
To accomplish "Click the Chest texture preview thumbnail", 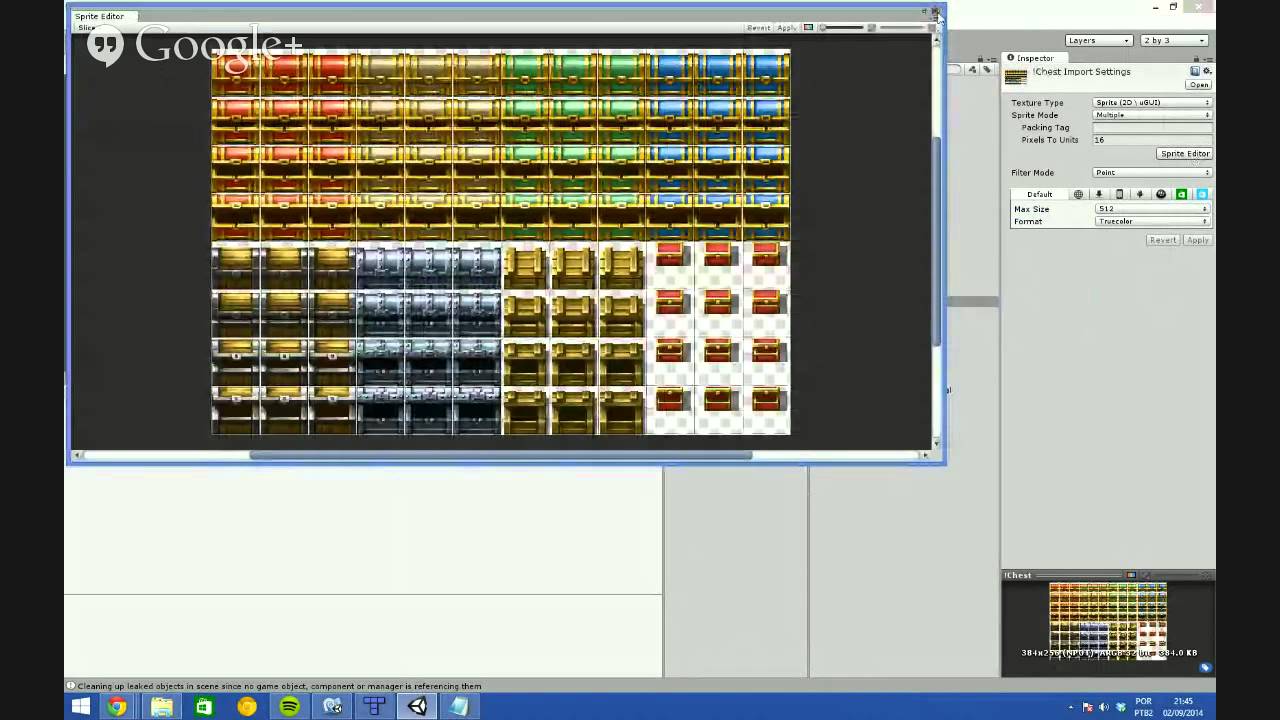I will click(1108, 622).
